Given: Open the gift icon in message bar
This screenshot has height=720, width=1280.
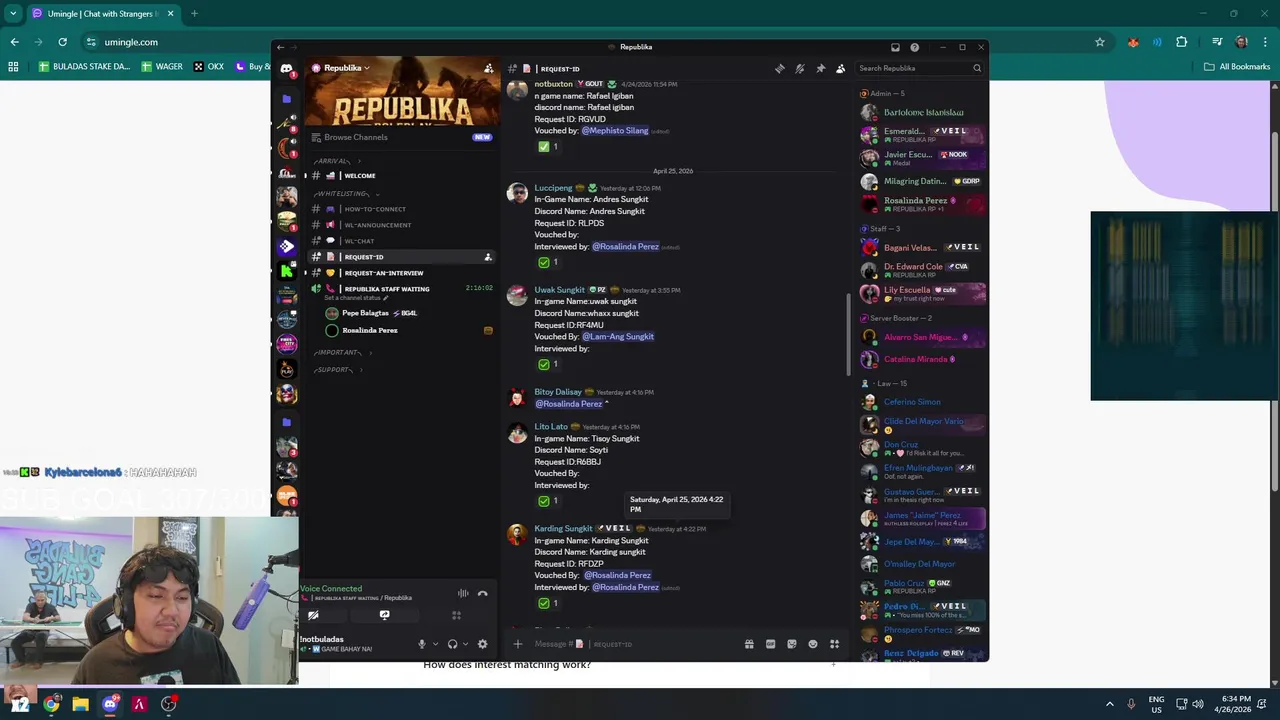Looking at the screenshot, I should click(x=749, y=644).
